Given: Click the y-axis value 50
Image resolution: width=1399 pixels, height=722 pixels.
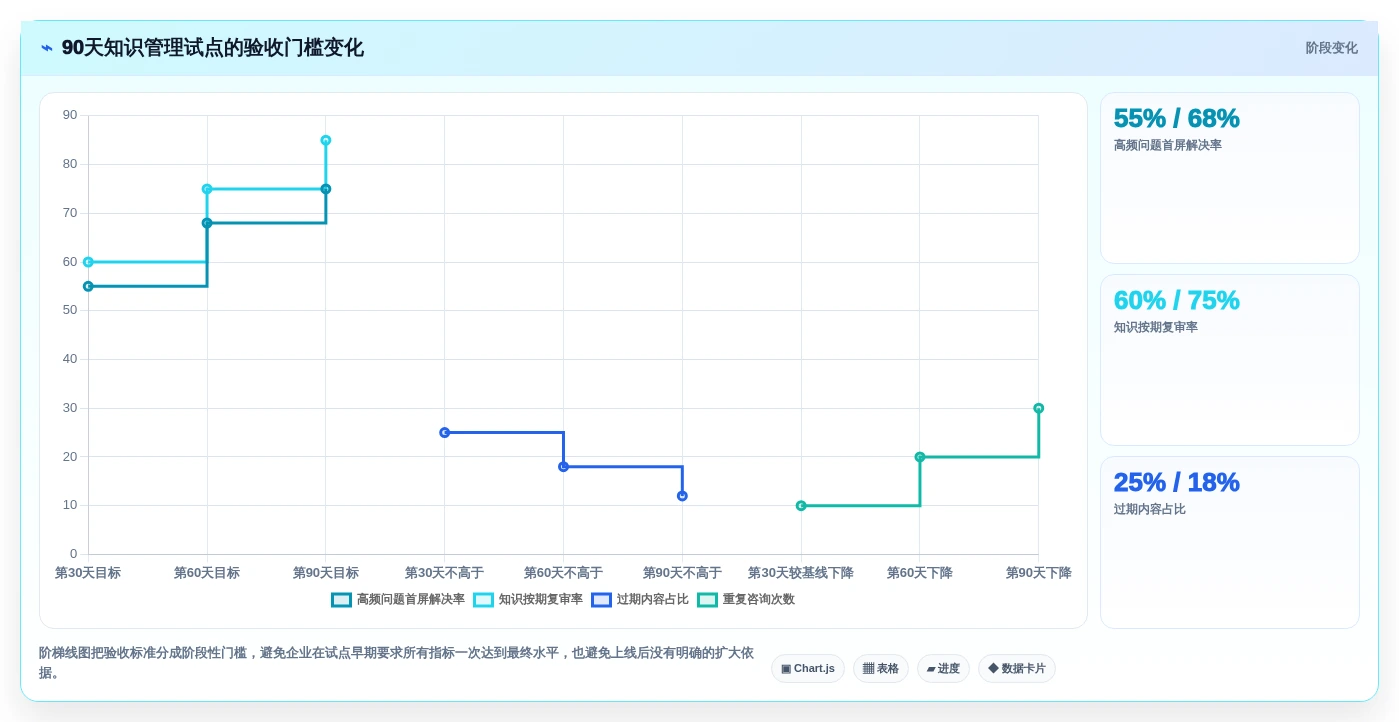Looking at the screenshot, I should click(x=70, y=310).
